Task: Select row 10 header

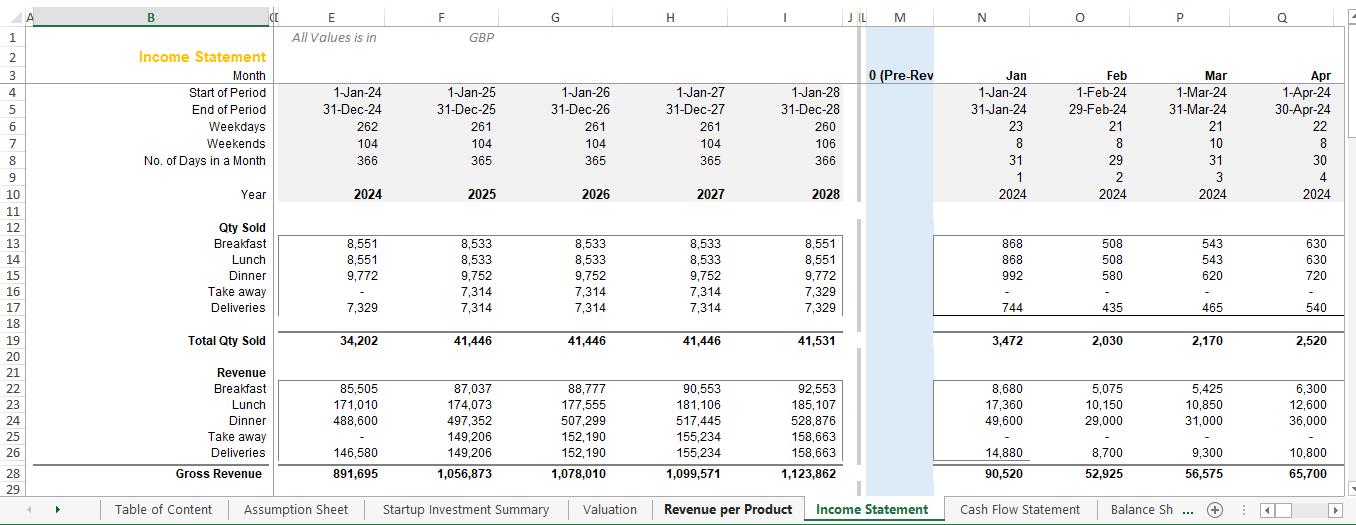Action: tap(11, 195)
